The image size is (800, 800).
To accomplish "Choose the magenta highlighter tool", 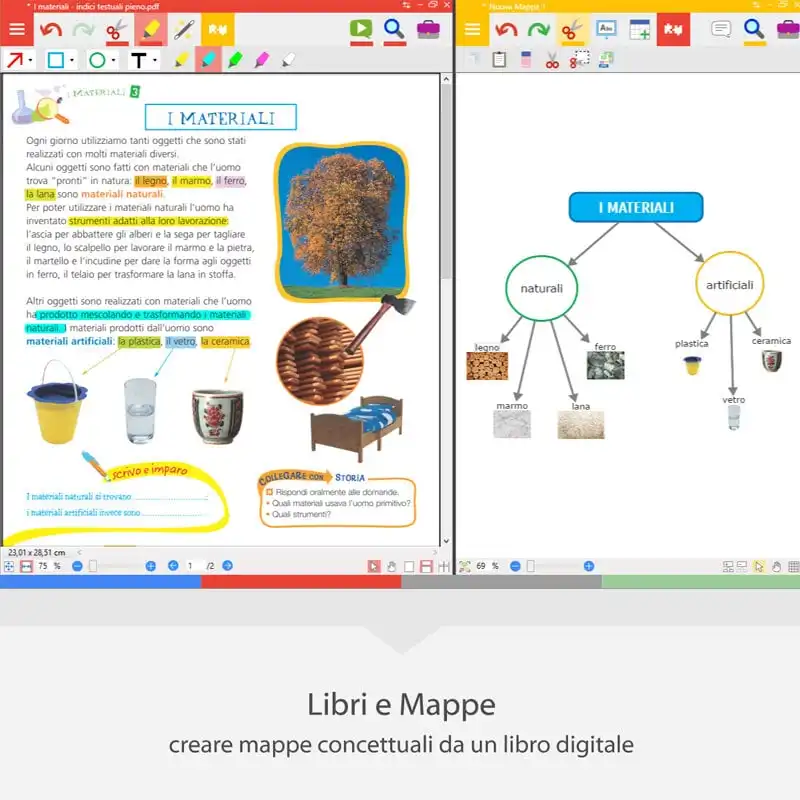I will (x=262, y=60).
